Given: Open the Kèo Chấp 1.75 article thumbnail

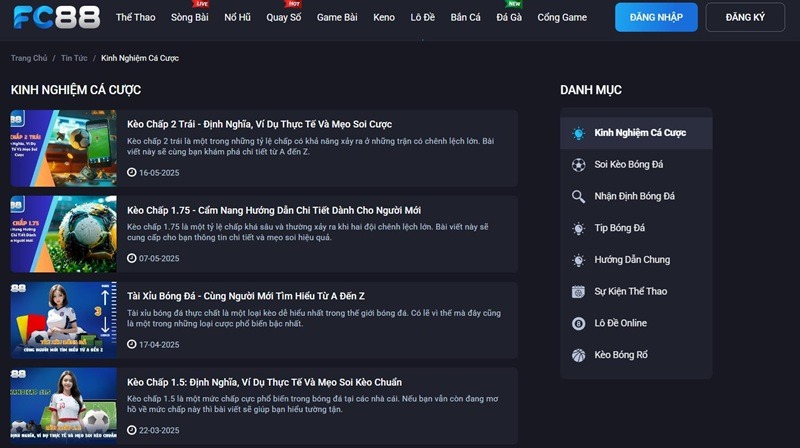Looking at the screenshot, I should coord(64,234).
